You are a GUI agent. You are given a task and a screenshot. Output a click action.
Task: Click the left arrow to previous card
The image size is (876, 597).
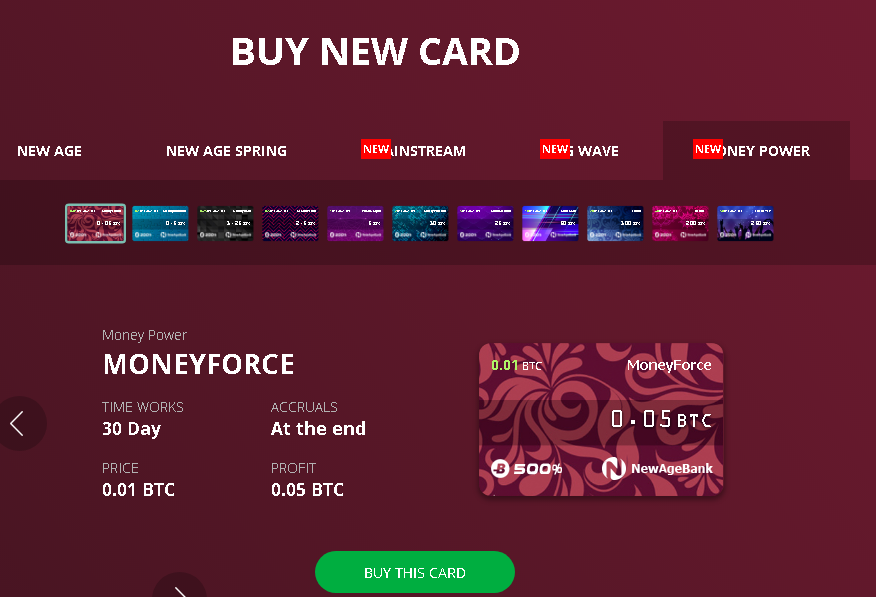(x=19, y=423)
